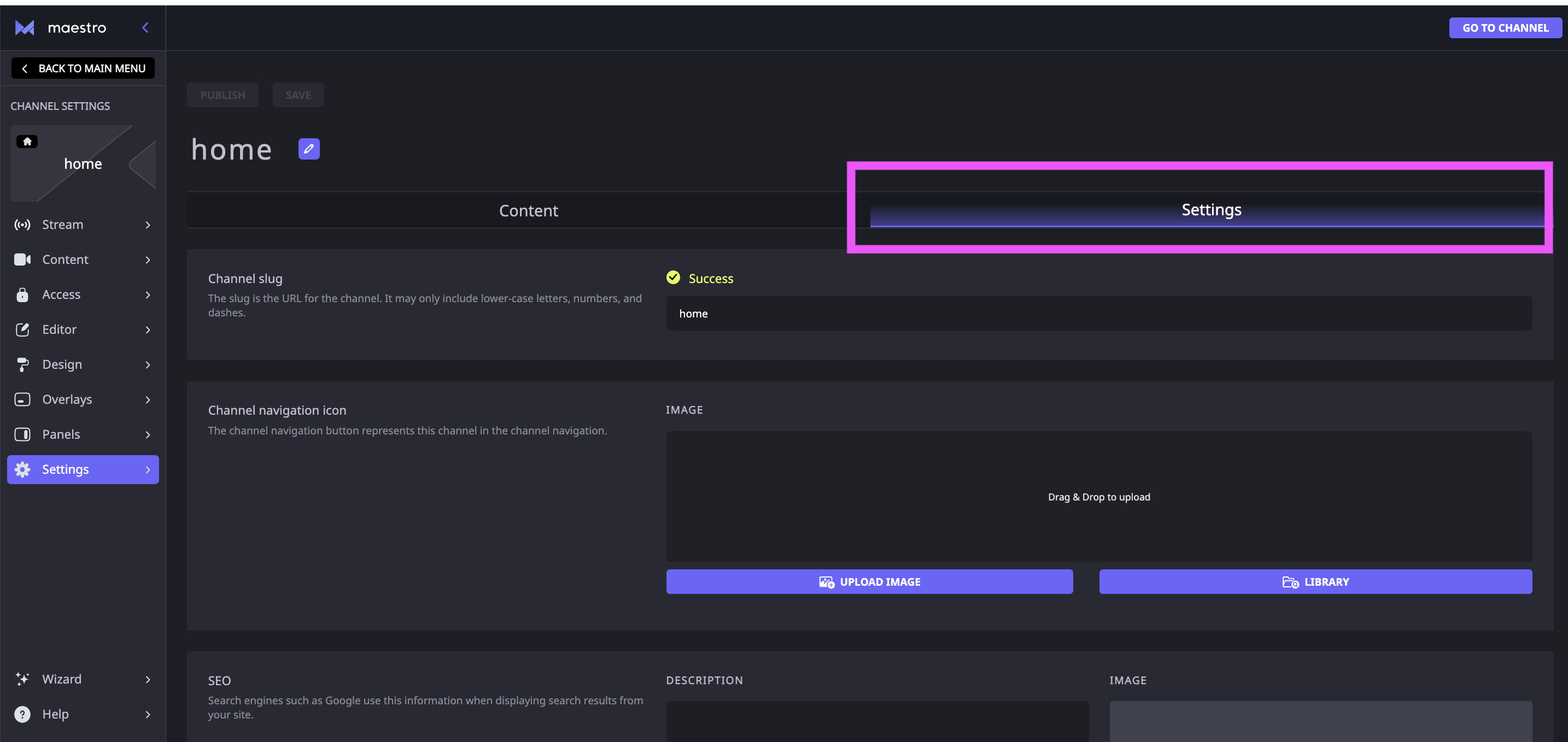The height and width of the screenshot is (742, 1568).
Task: Open Overlays in the sidebar menu
Action: coord(83,399)
